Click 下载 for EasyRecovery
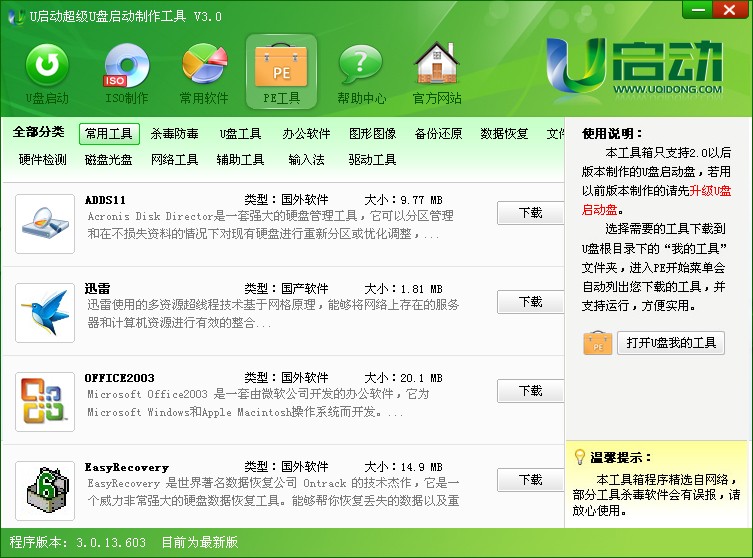753x558 pixels. click(530, 480)
